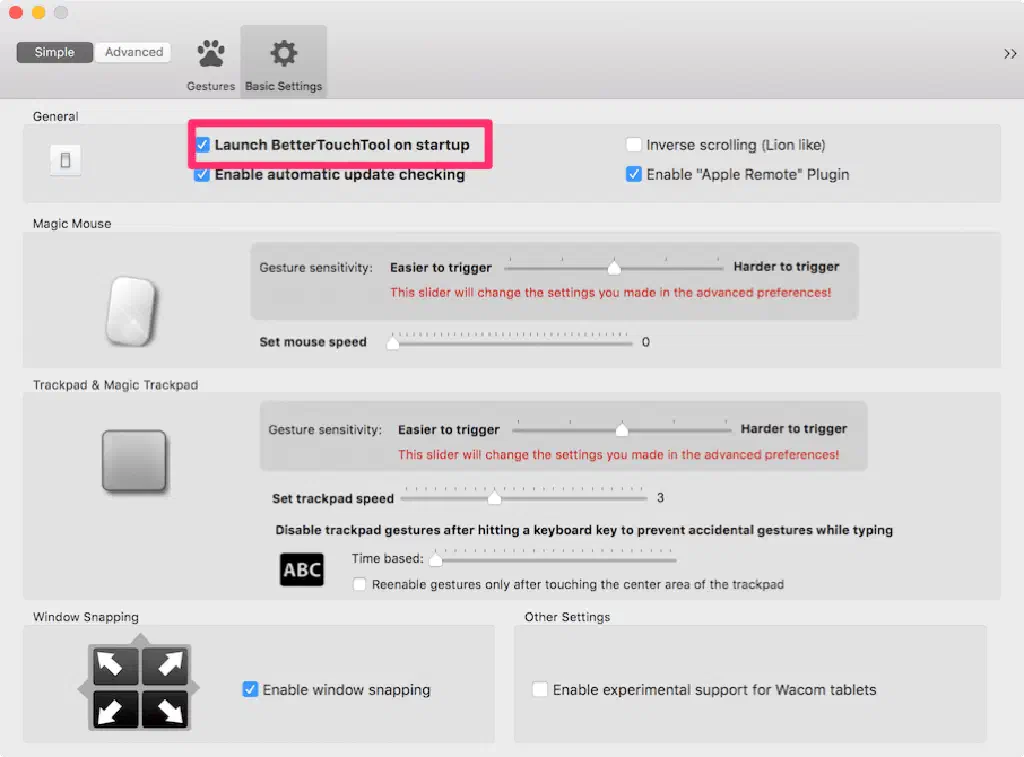Select the Basic Settings gear icon
Image resolution: width=1024 pixels, height=757 pixels.
click(284, 56)
